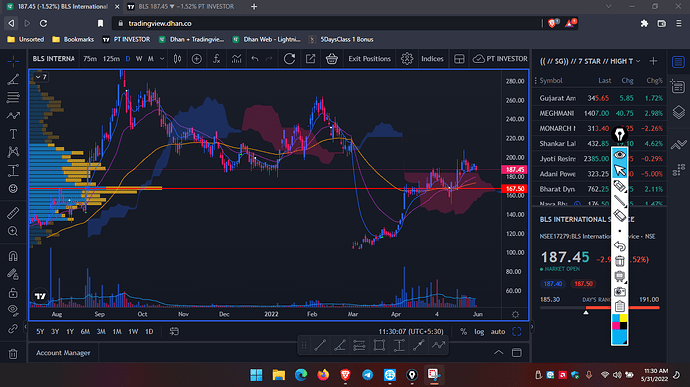Toggle stay in drawing mode pencil-lock
Viewport: 690px width, 387px height.
(x=13, y=274)
